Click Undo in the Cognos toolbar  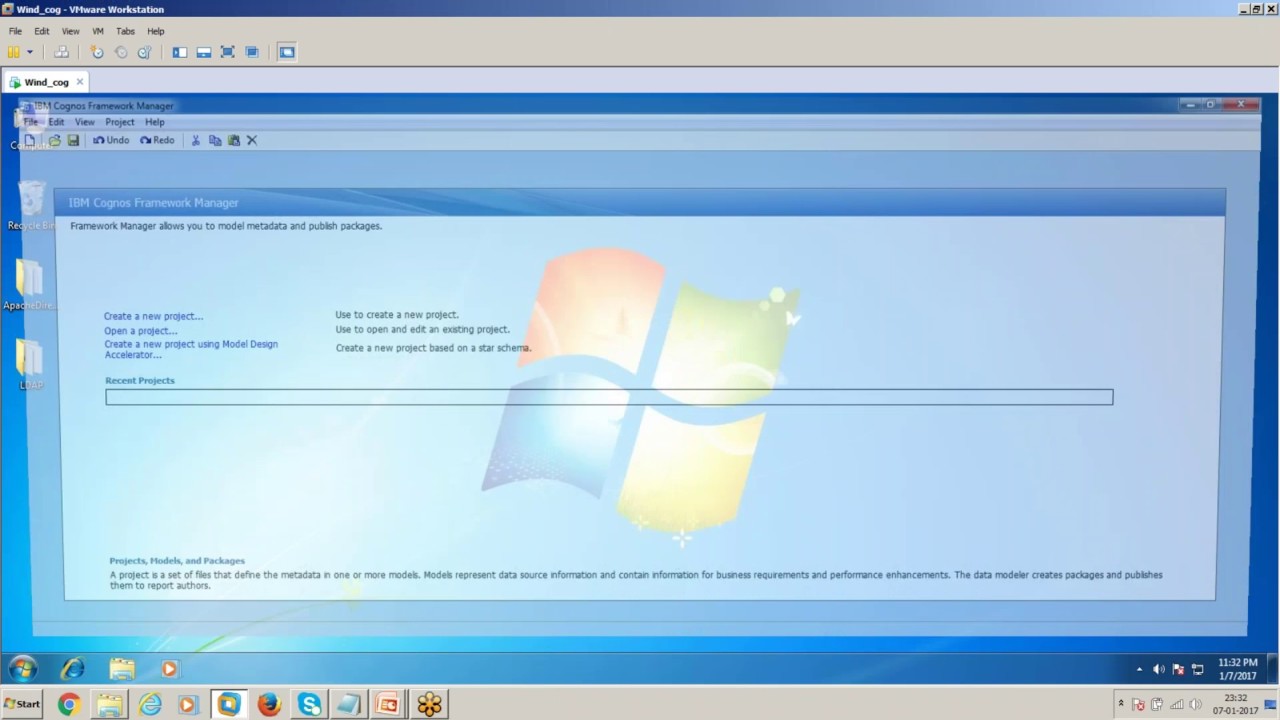click(111, 141)
